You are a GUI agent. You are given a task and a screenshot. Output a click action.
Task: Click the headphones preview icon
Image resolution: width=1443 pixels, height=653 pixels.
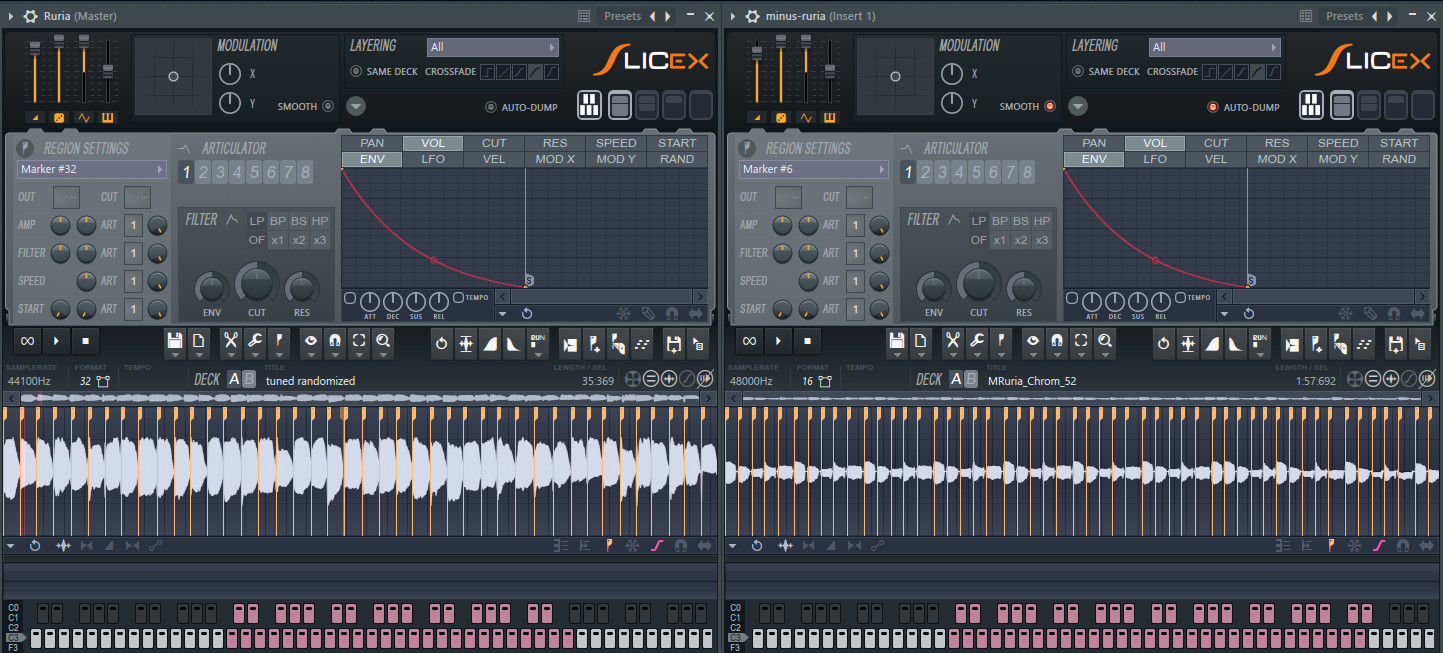(335, 343)
